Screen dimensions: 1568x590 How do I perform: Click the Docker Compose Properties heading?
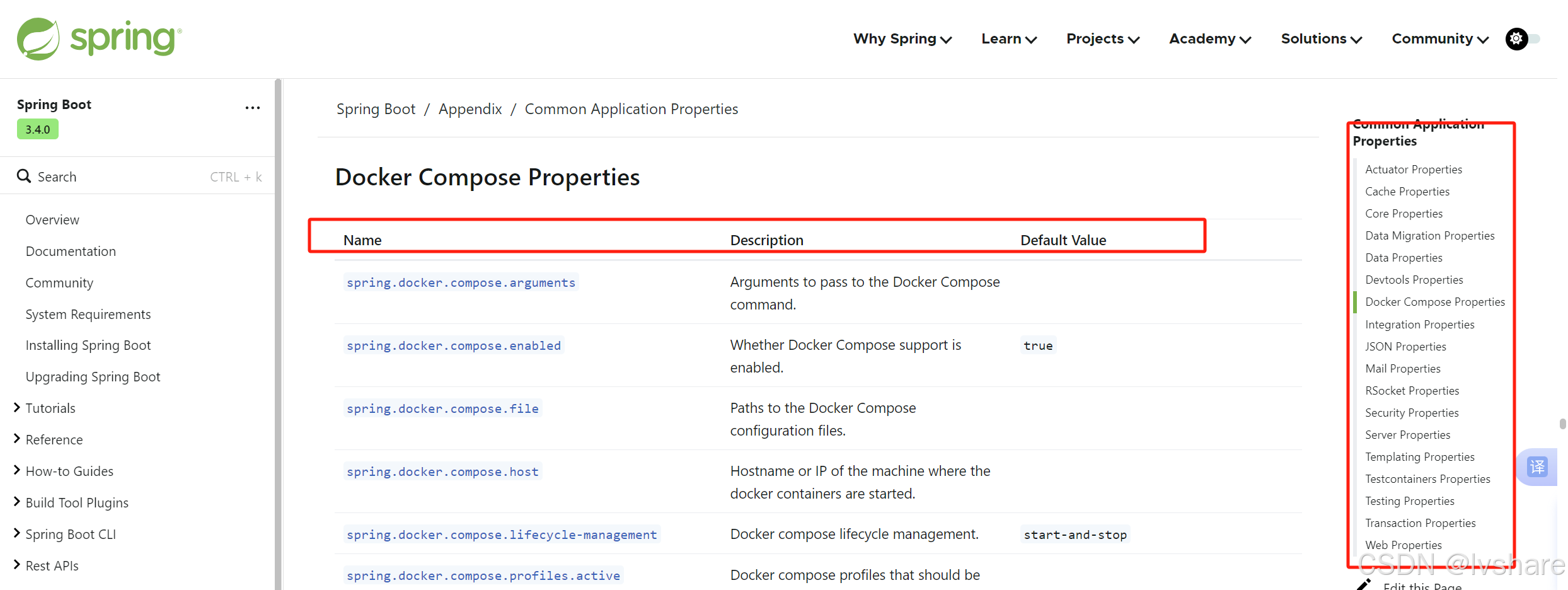pyautogui.click(x=487, y=177)
